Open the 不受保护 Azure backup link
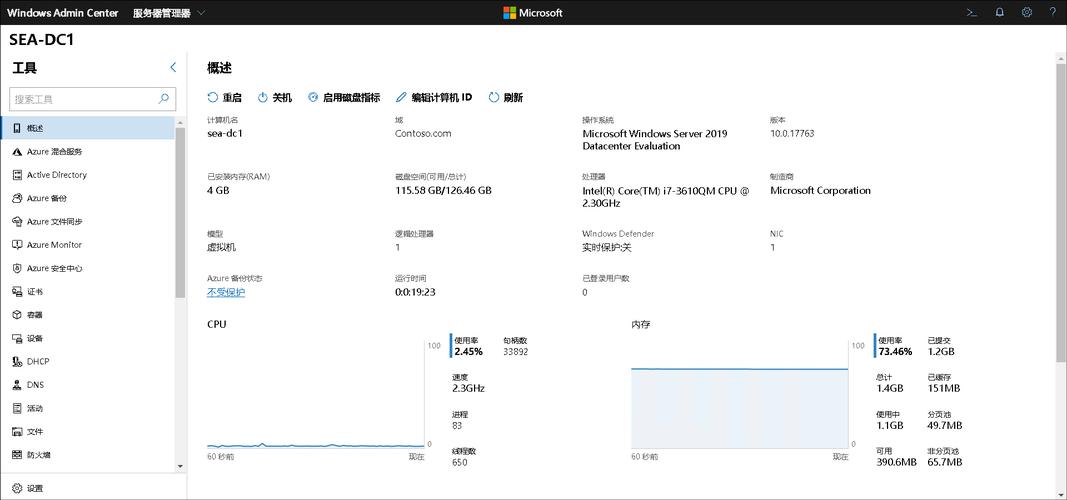Image resolution: width=1067 pixels, height=500 pixels. click(226, 293)
